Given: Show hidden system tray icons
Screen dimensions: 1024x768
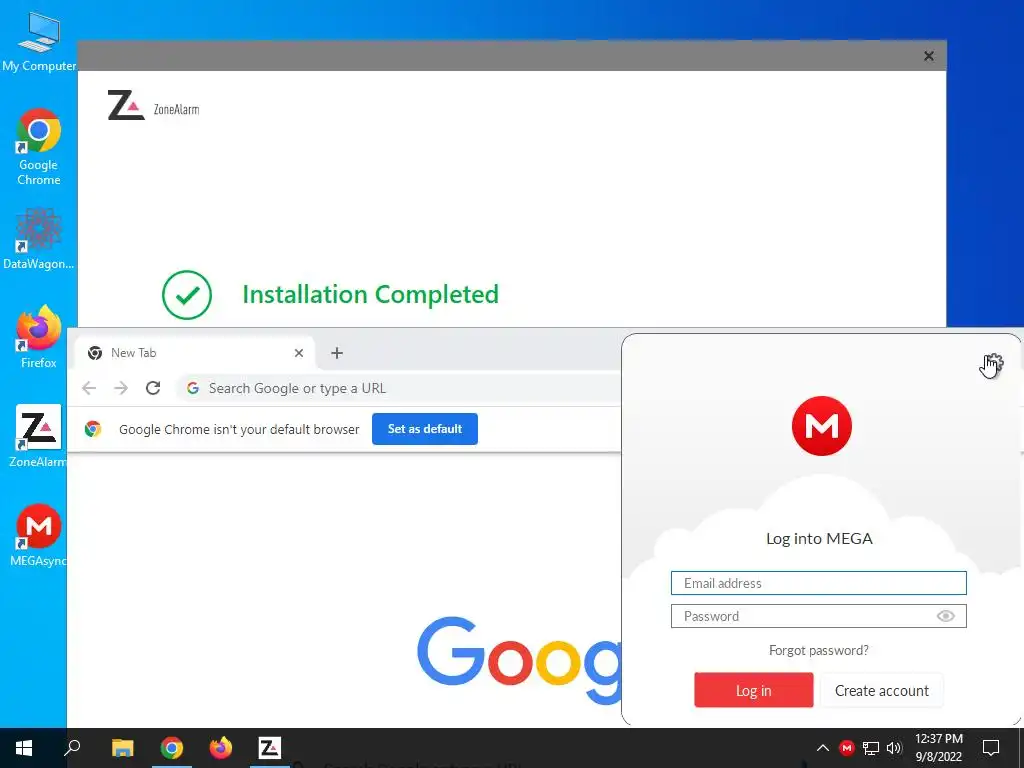Looking at the screenshot, I should click(x=823, y=748).
